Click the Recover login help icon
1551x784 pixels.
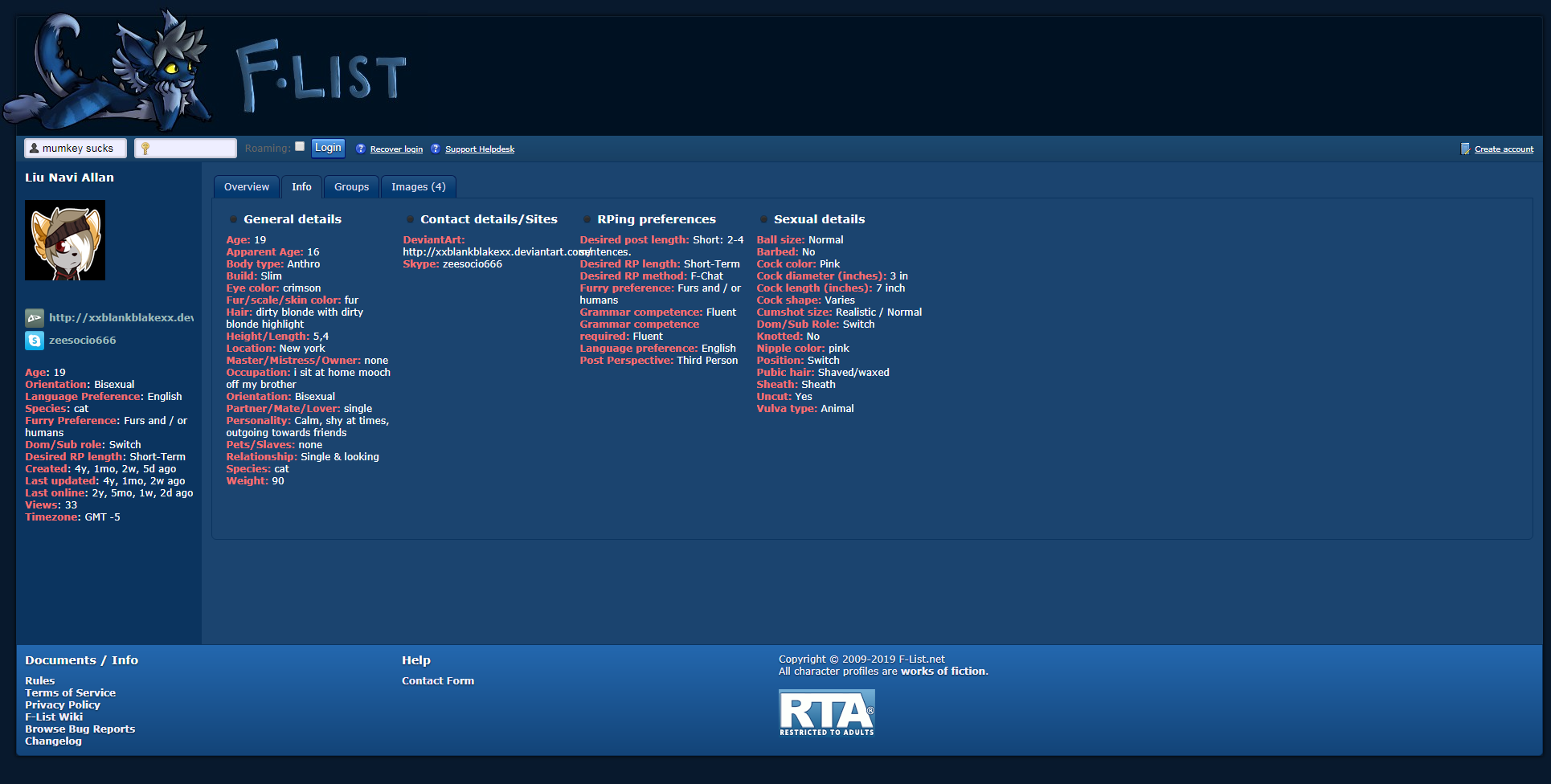(361, 149)
